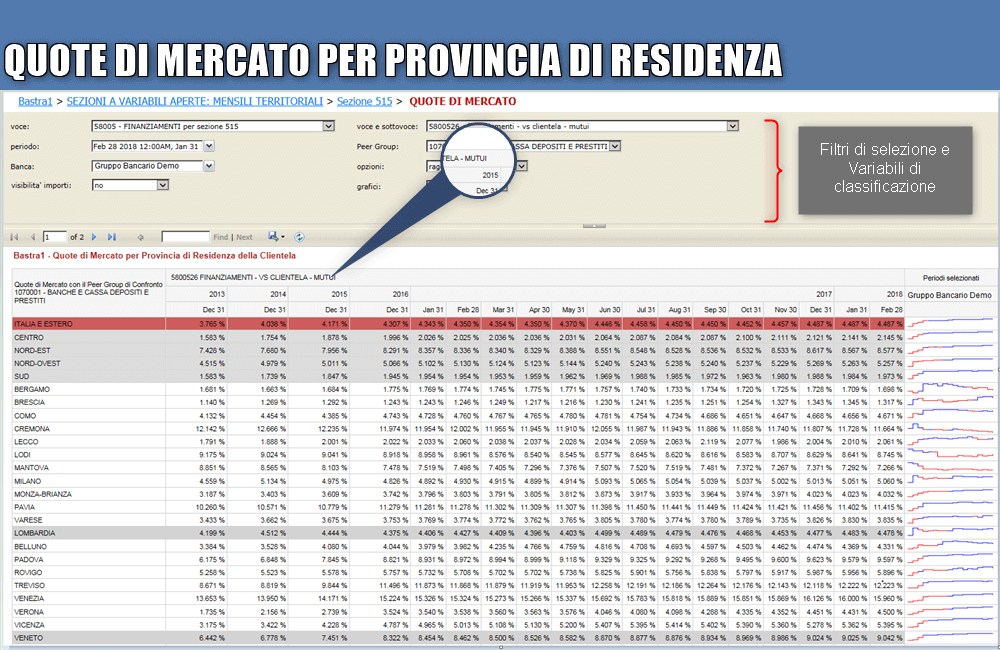Open the opzioni dropdown
1000x650 pixels.
(522, 166)
